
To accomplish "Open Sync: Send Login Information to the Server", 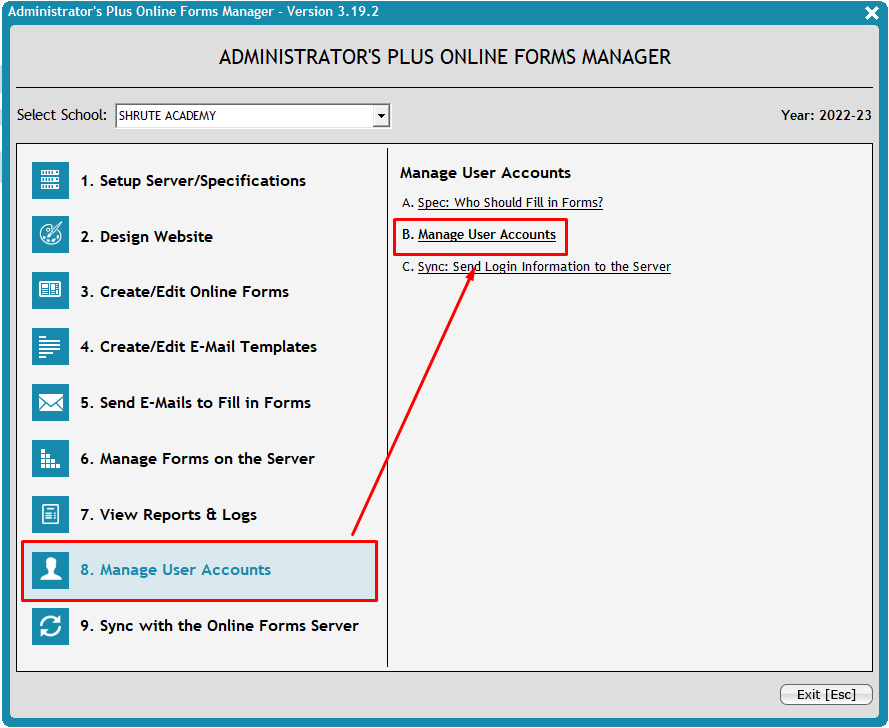I will [544, 266].
